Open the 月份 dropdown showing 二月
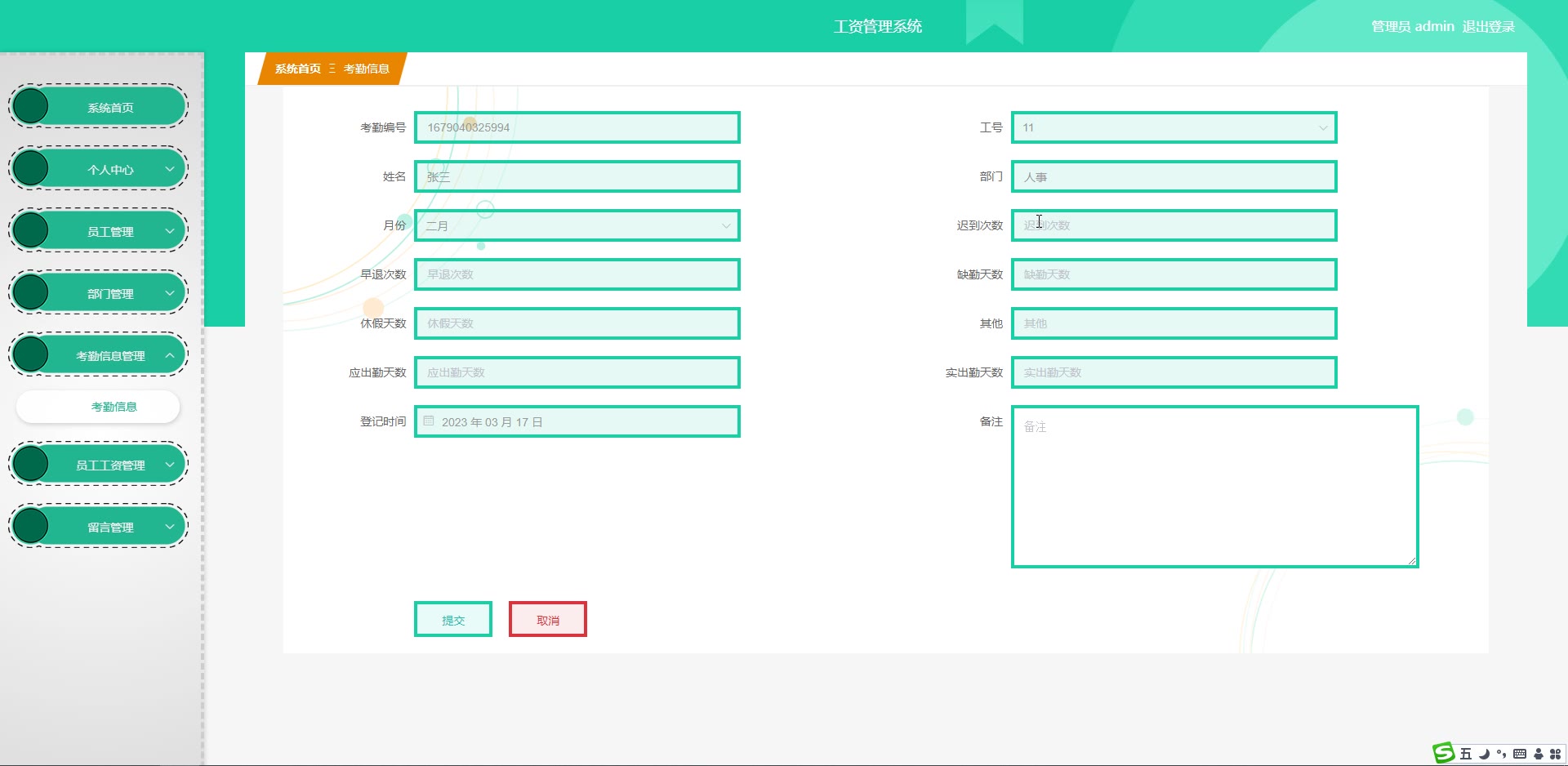1568x766 pixels. pos(577,225)
